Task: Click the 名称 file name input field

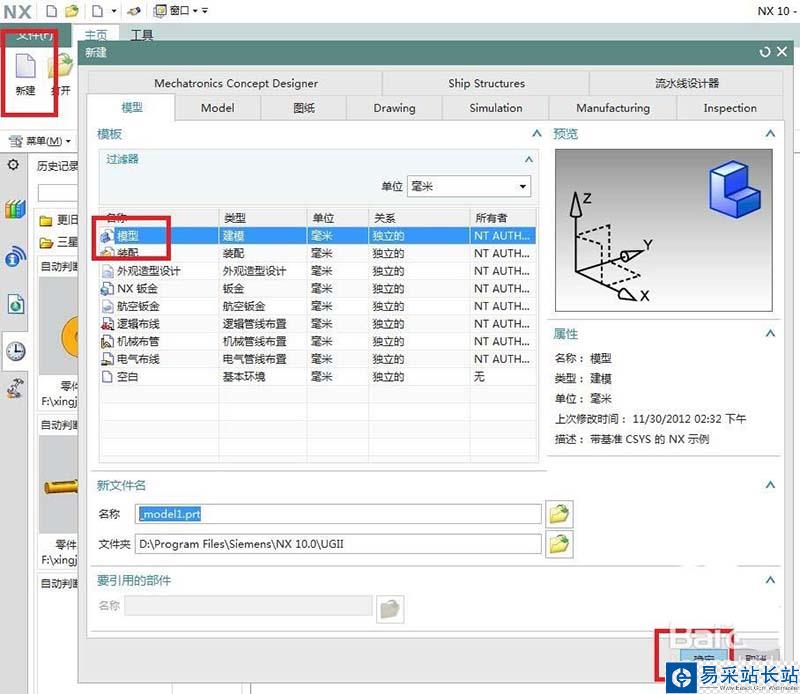Action: [338, 514]
